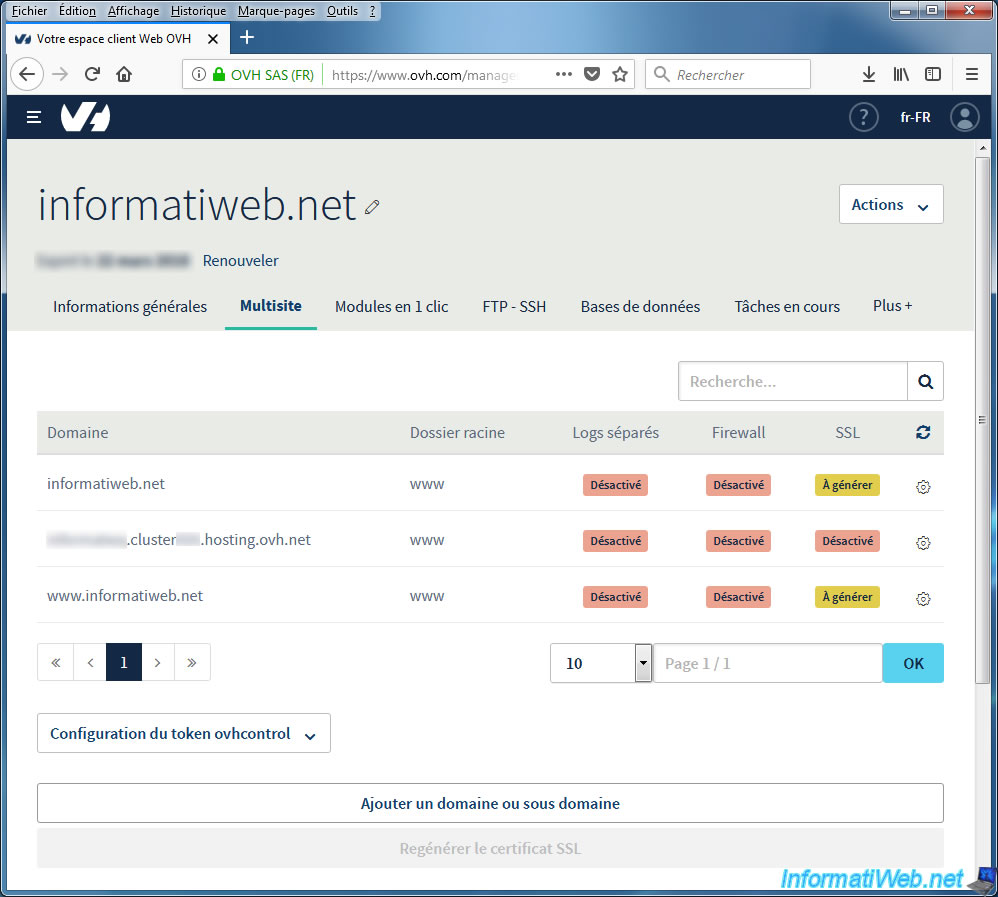Viewport: 998px width, 897px height.
Task: Open the user account avatar icon
Action: point(965,117)
